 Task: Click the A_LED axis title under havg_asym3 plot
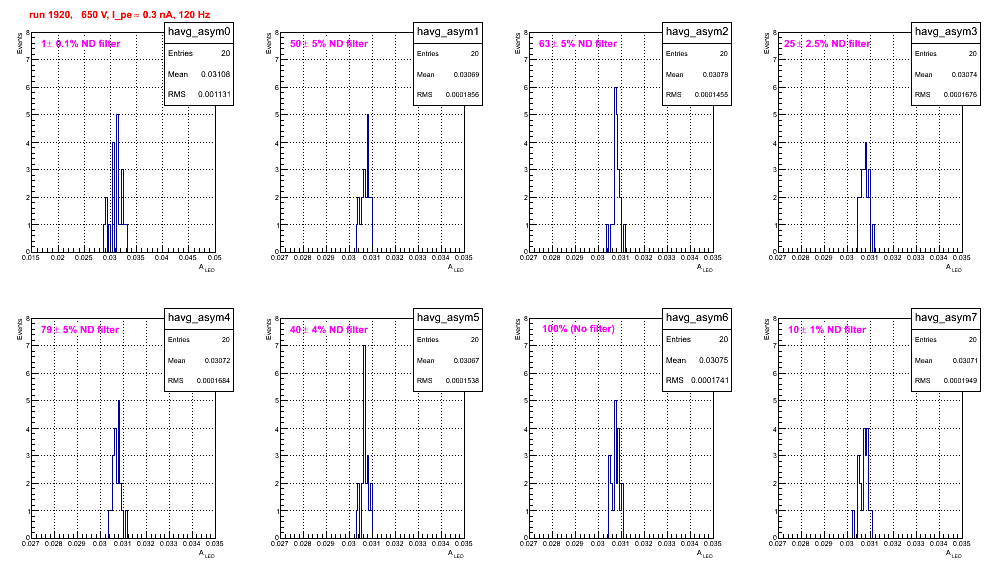pos(954,268)
